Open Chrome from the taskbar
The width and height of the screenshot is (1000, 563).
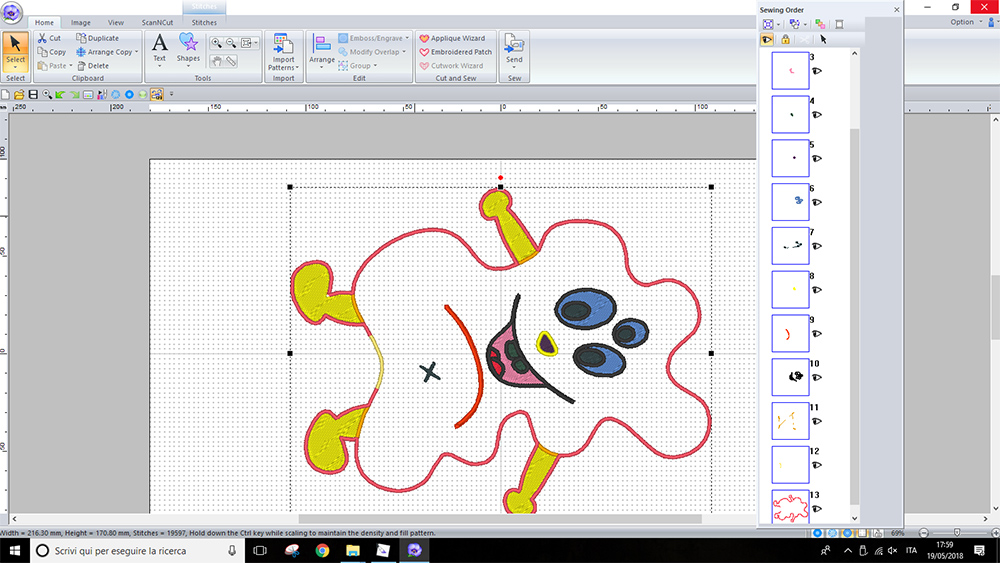point(322,550)
